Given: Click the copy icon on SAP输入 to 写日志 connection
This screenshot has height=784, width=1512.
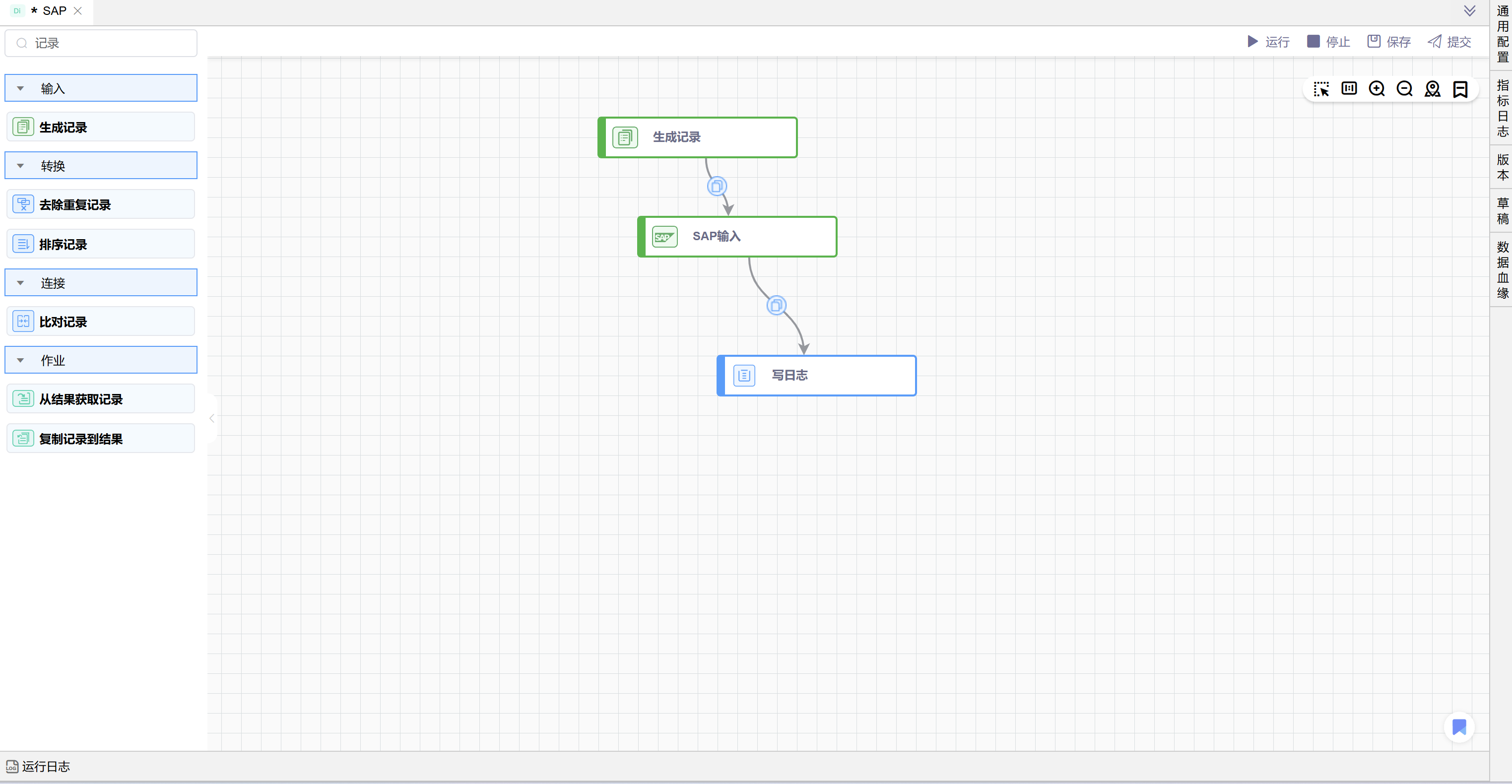Looking at the screenshot, I should click(776, 305).
